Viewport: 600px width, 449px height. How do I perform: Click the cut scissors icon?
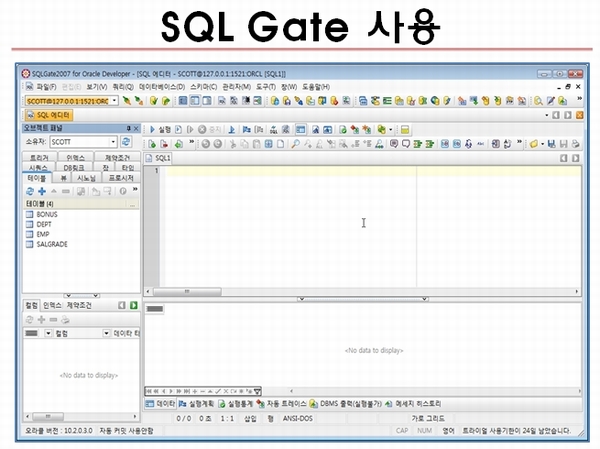pos(232,144)
